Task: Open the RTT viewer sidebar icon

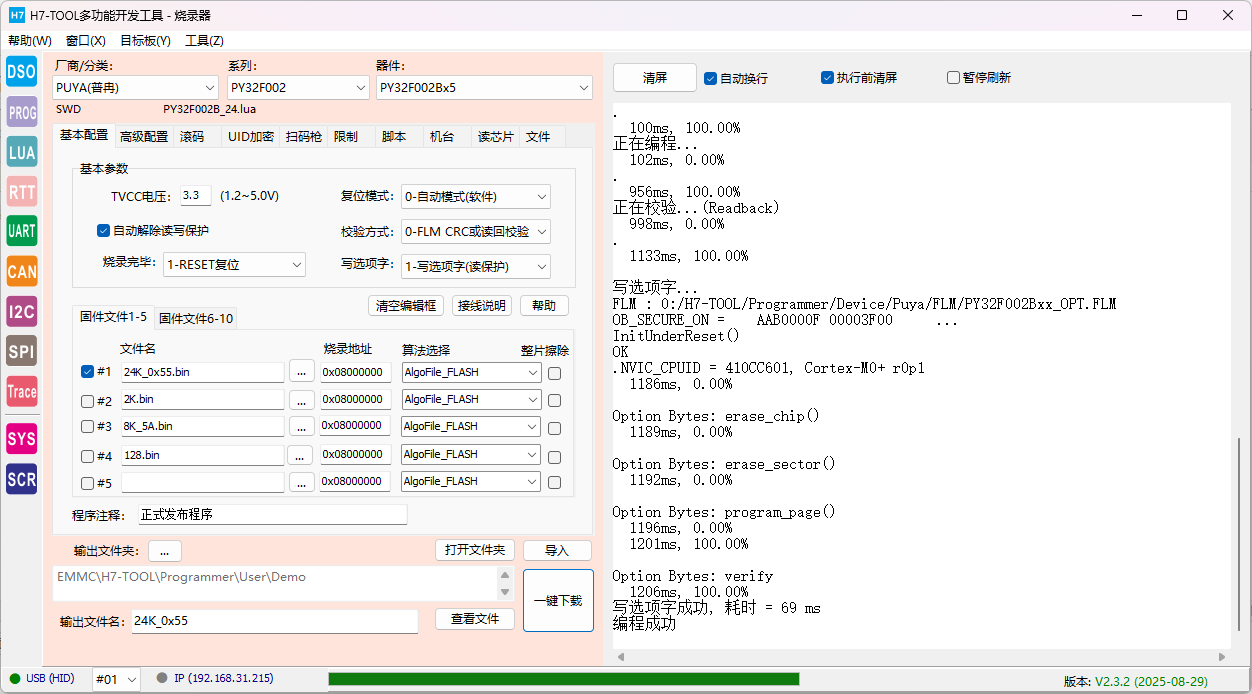Action: 22,192
